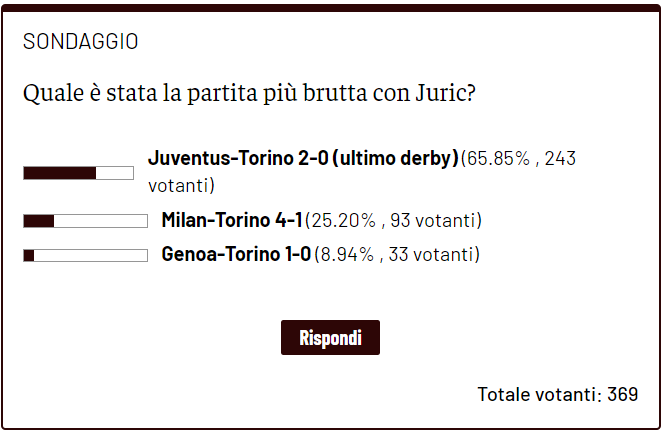Click the "Totale votanti:" label
661x432 pixels.
(539, 393)
